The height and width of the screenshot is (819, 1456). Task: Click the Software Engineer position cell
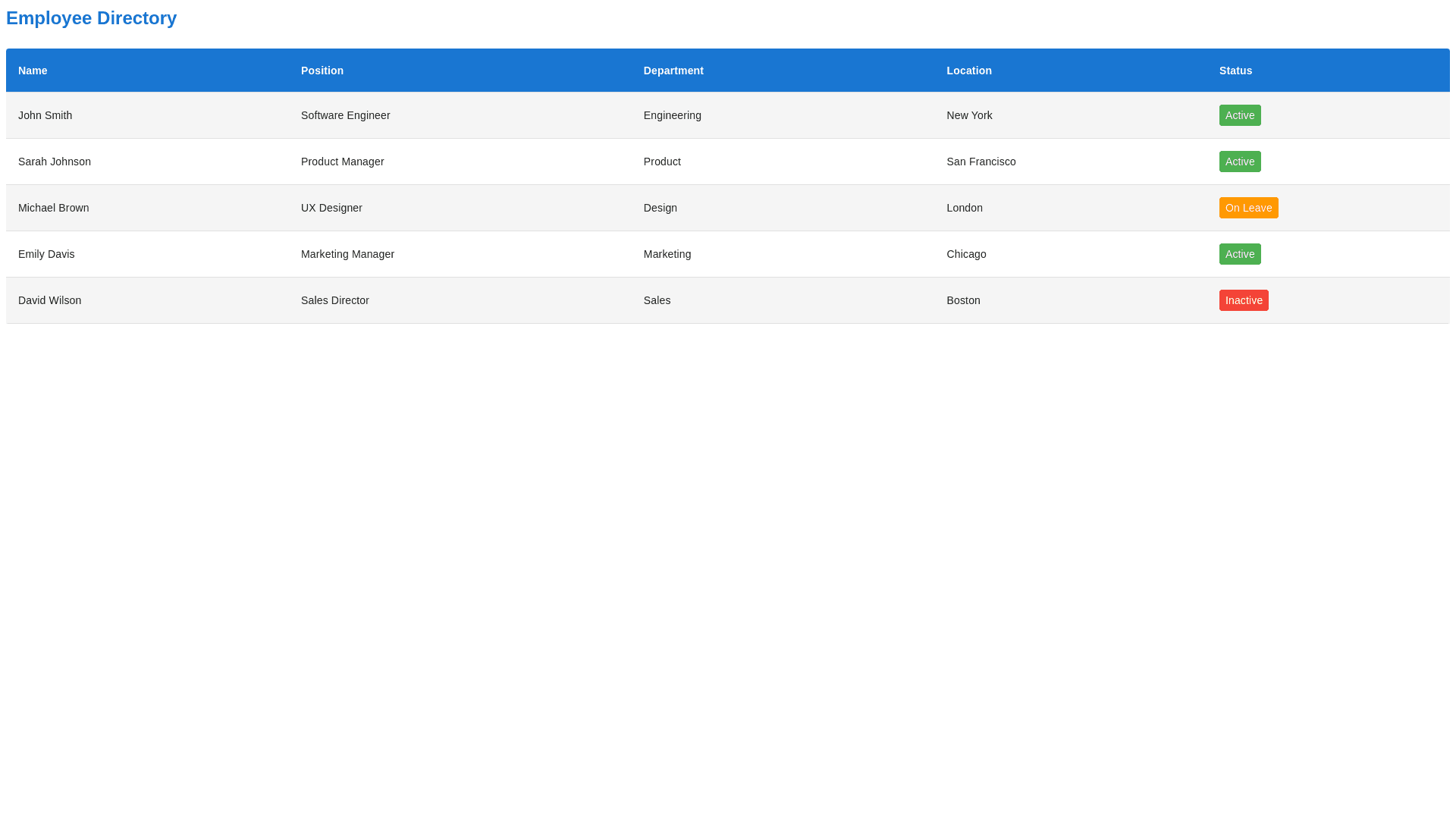346,115
